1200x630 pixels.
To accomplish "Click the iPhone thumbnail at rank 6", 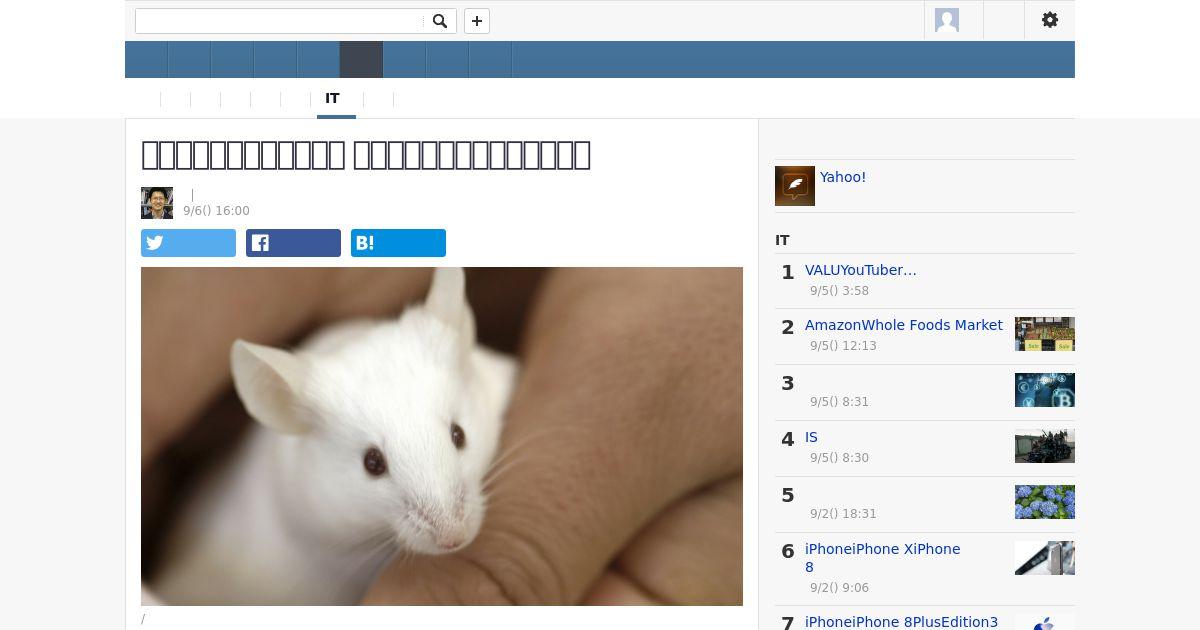I will (x=1045, y=558).
